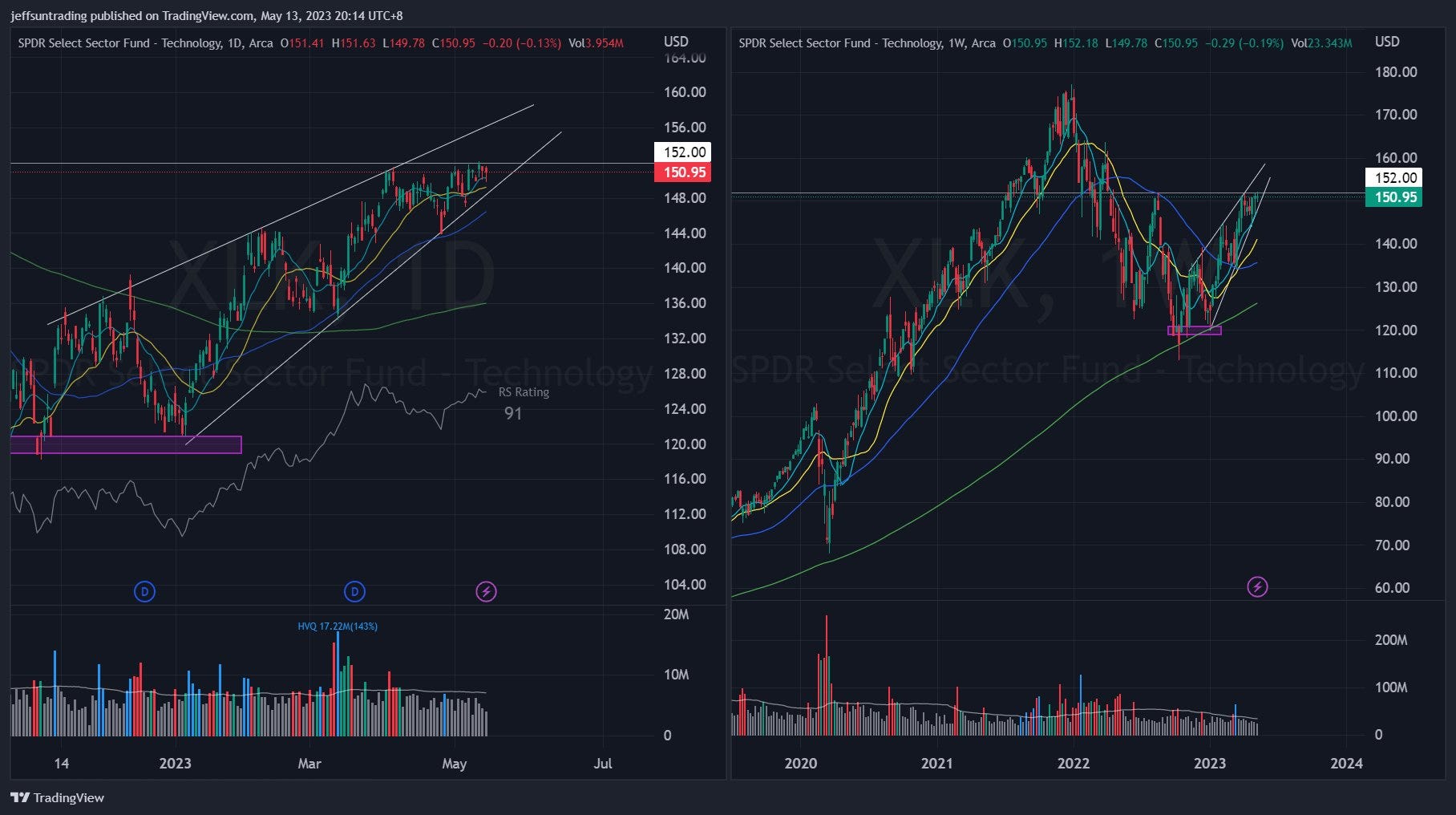
Task: Click the white 152.00 price label on daily axis
Action: click(683, 152)
